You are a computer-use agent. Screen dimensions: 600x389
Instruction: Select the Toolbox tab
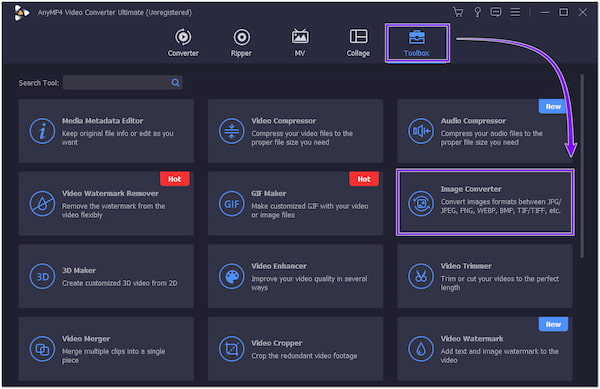coord(417,43)
